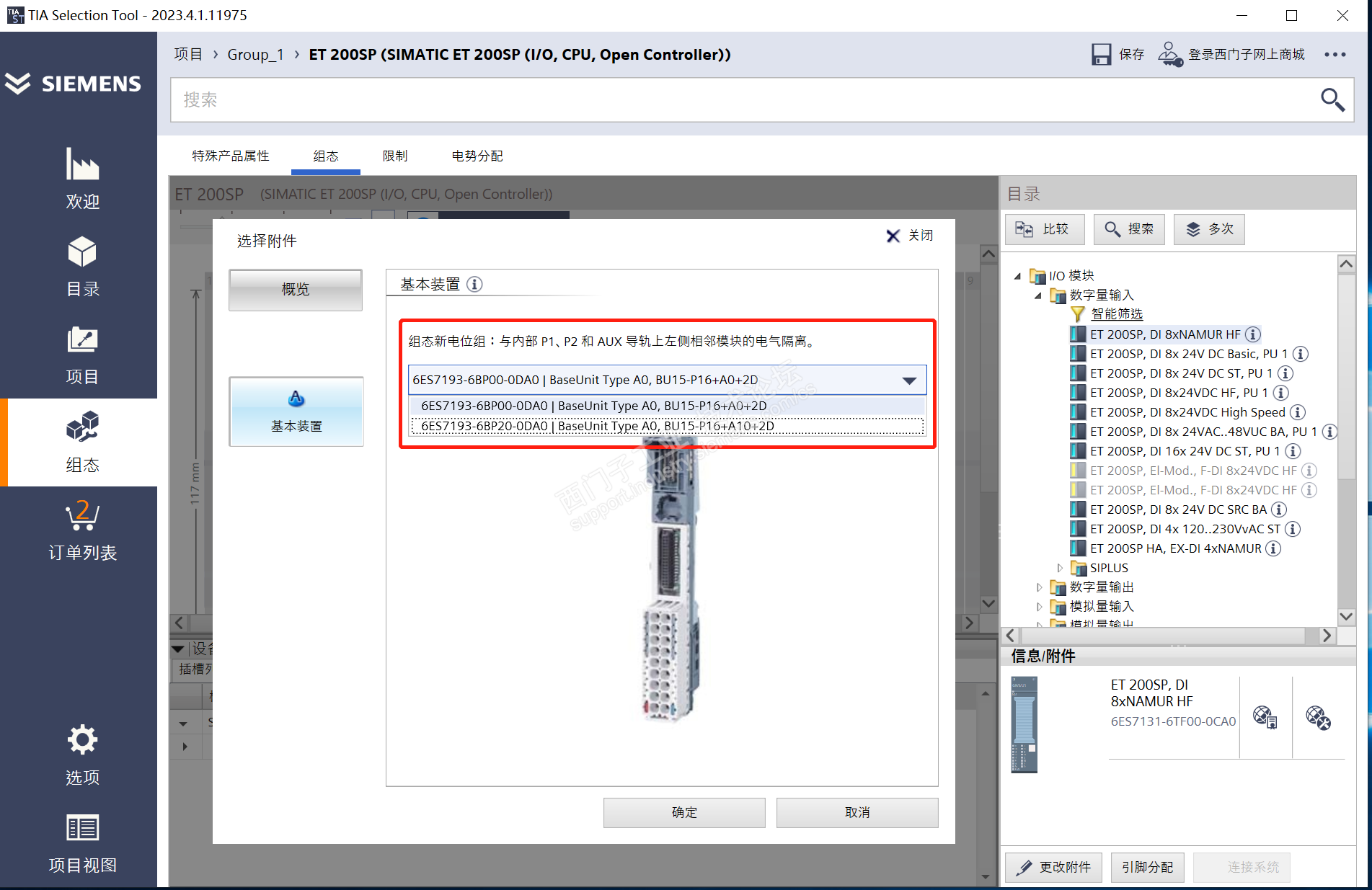
Task: Show info for EX-DI 4xNAMUR module
Action: 1274,548
